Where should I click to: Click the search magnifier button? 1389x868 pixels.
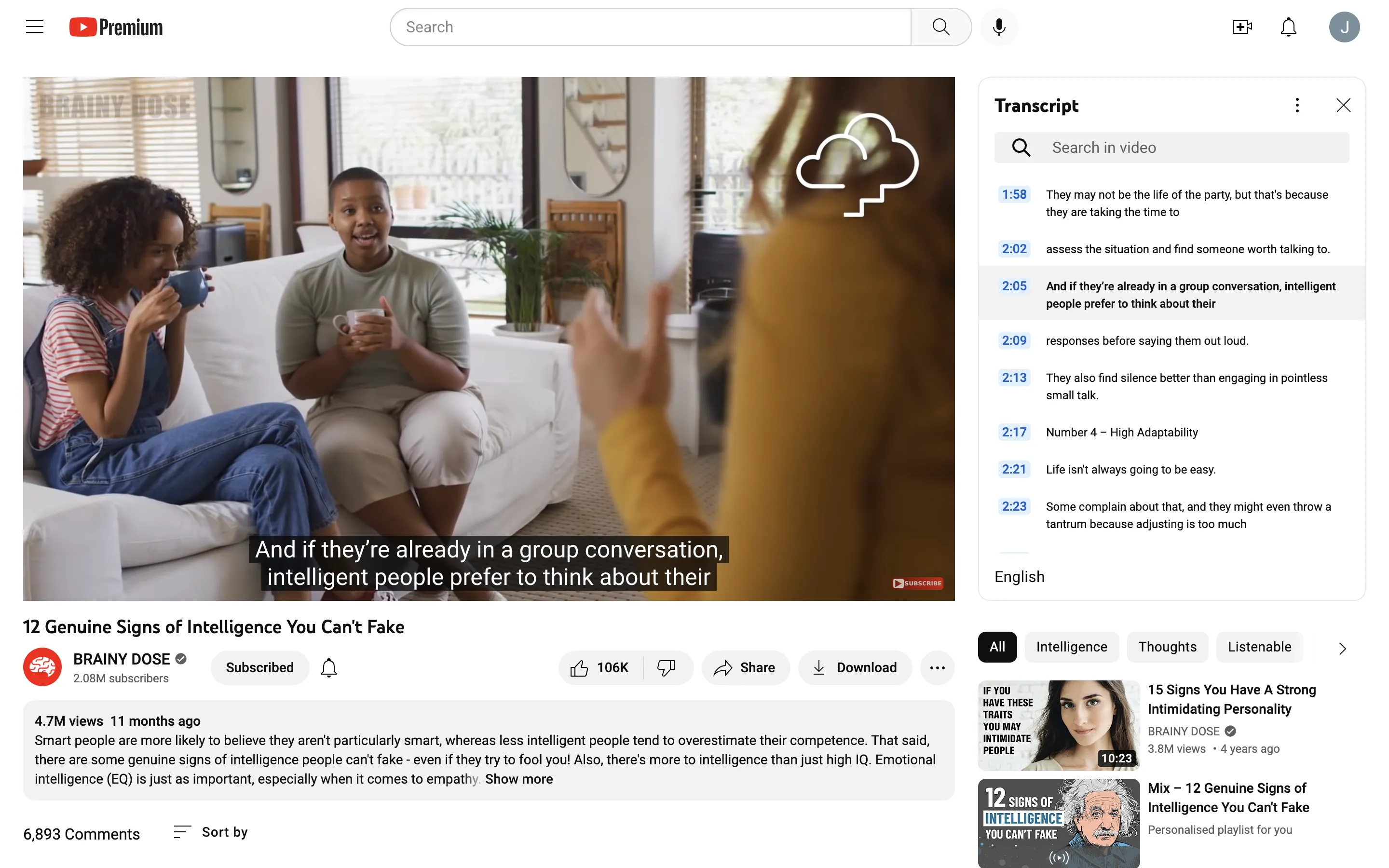(x=941, y=27)
